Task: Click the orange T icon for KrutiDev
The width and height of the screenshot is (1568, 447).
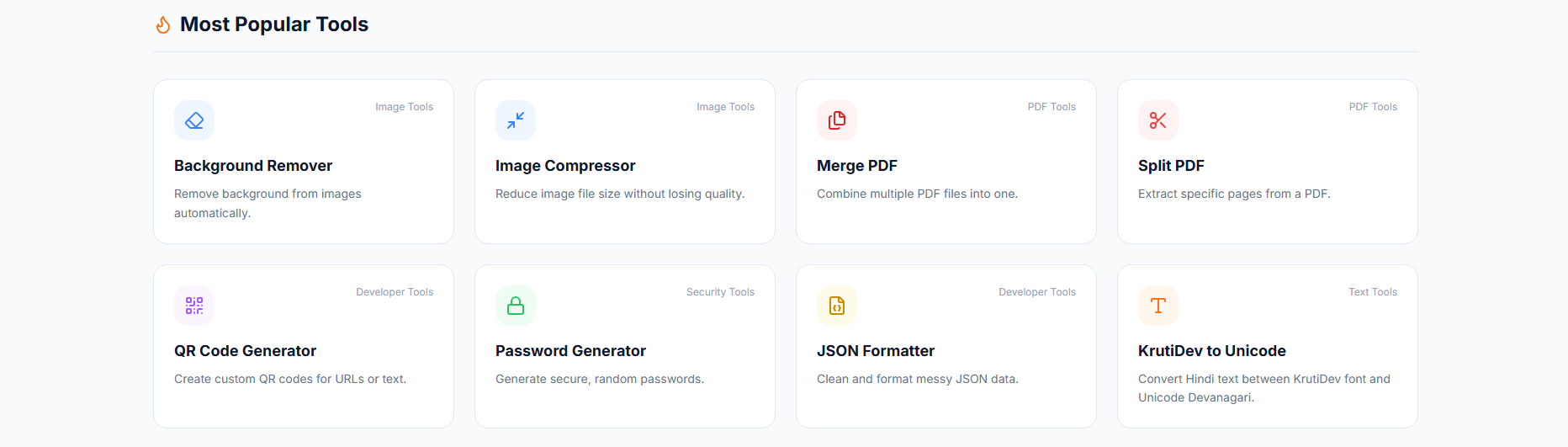Action: pyautogui.click(x=1158, y=306)
